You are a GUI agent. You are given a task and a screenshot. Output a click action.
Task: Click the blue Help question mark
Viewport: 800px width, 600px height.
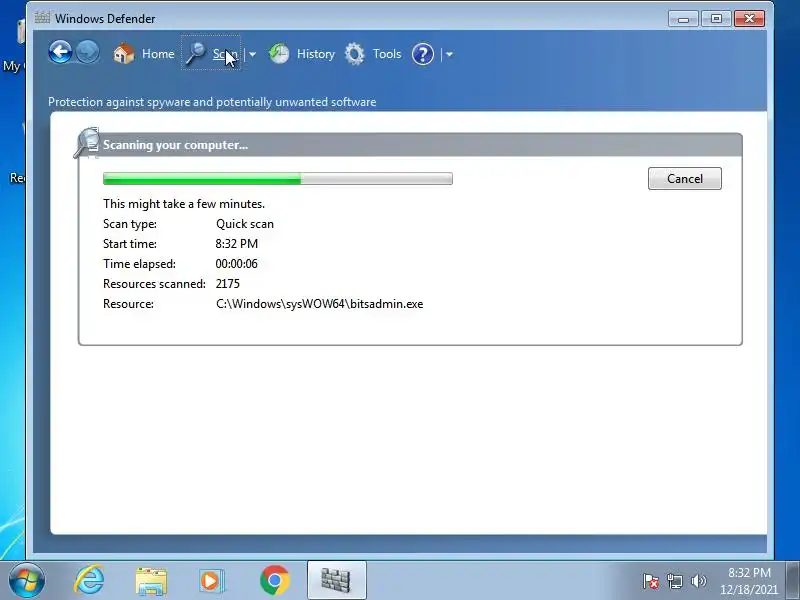click(x=422, y=54)
